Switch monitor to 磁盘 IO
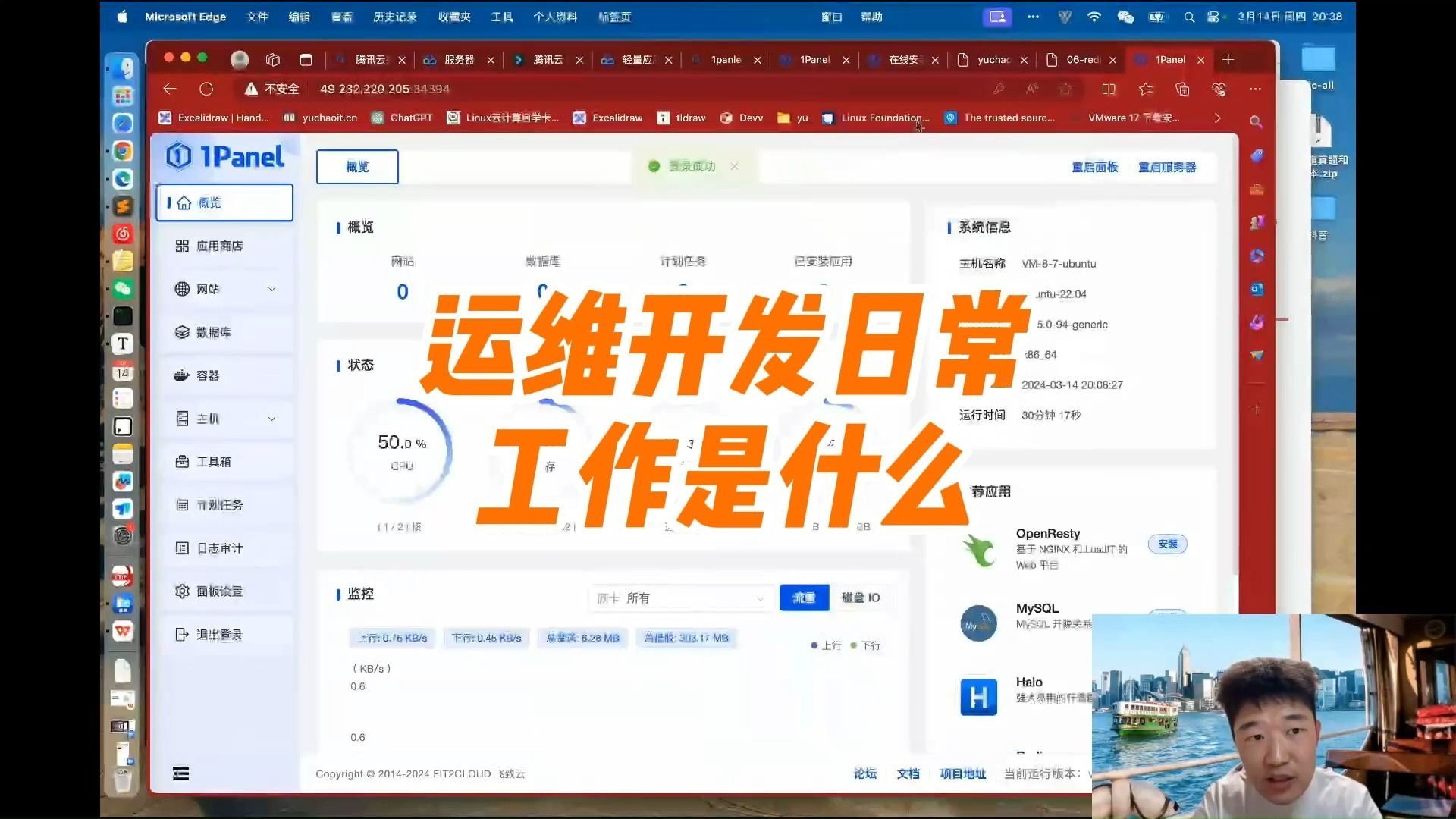Viewport: 1456px width, 819px height. coord(861,598)
